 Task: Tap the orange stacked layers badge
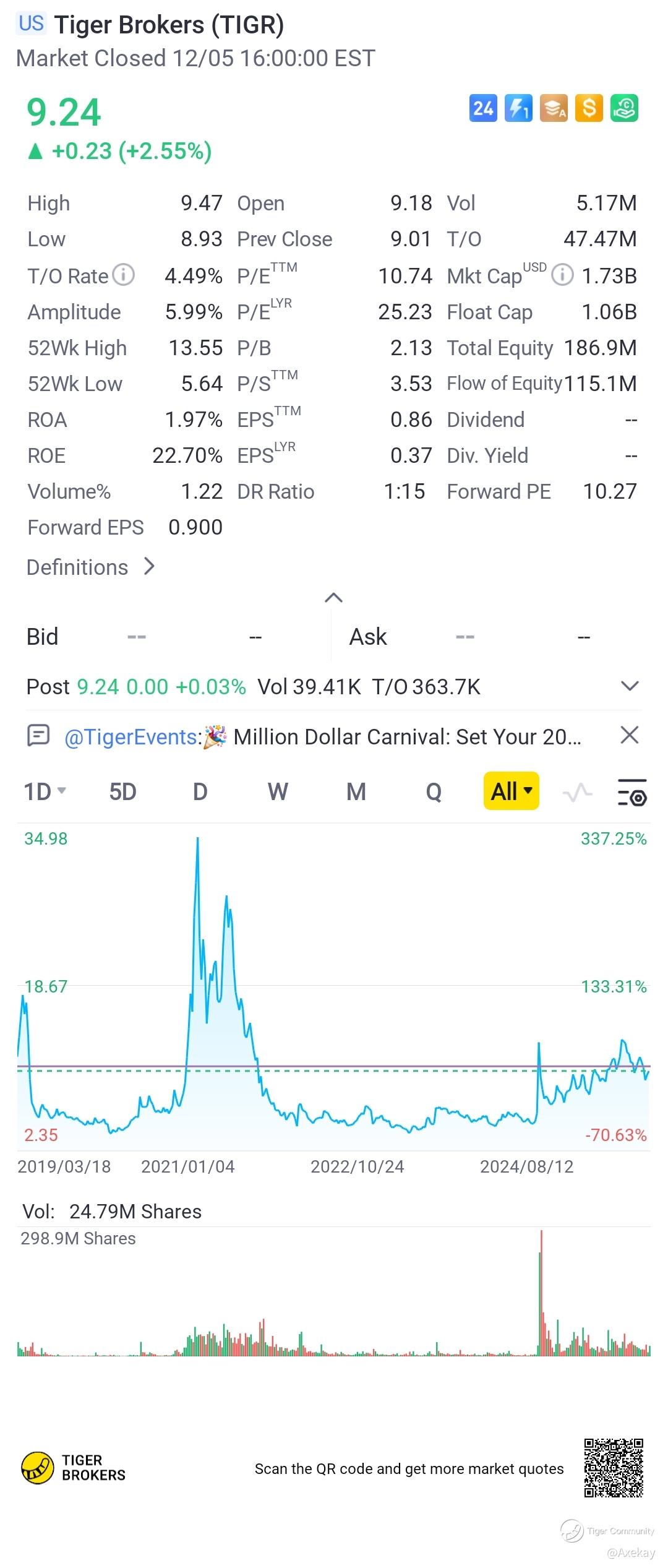554,109
